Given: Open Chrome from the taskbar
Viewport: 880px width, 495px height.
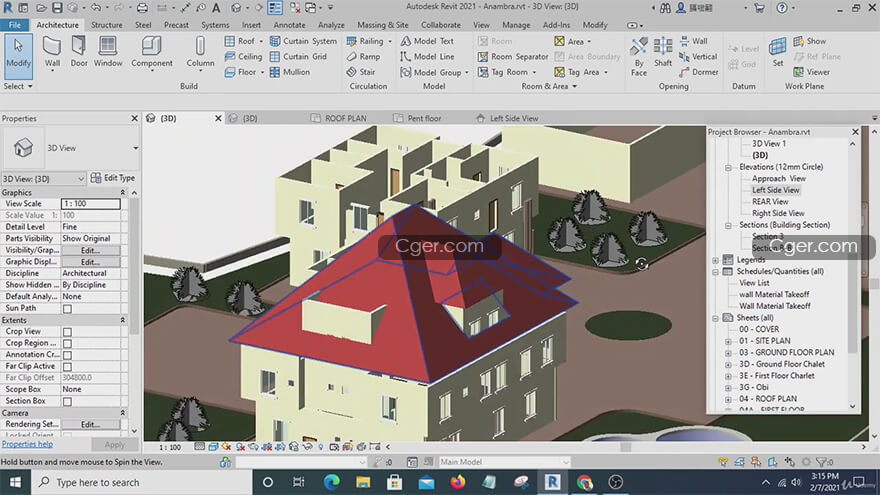Looking at the screenshot, I should (584, 483).
